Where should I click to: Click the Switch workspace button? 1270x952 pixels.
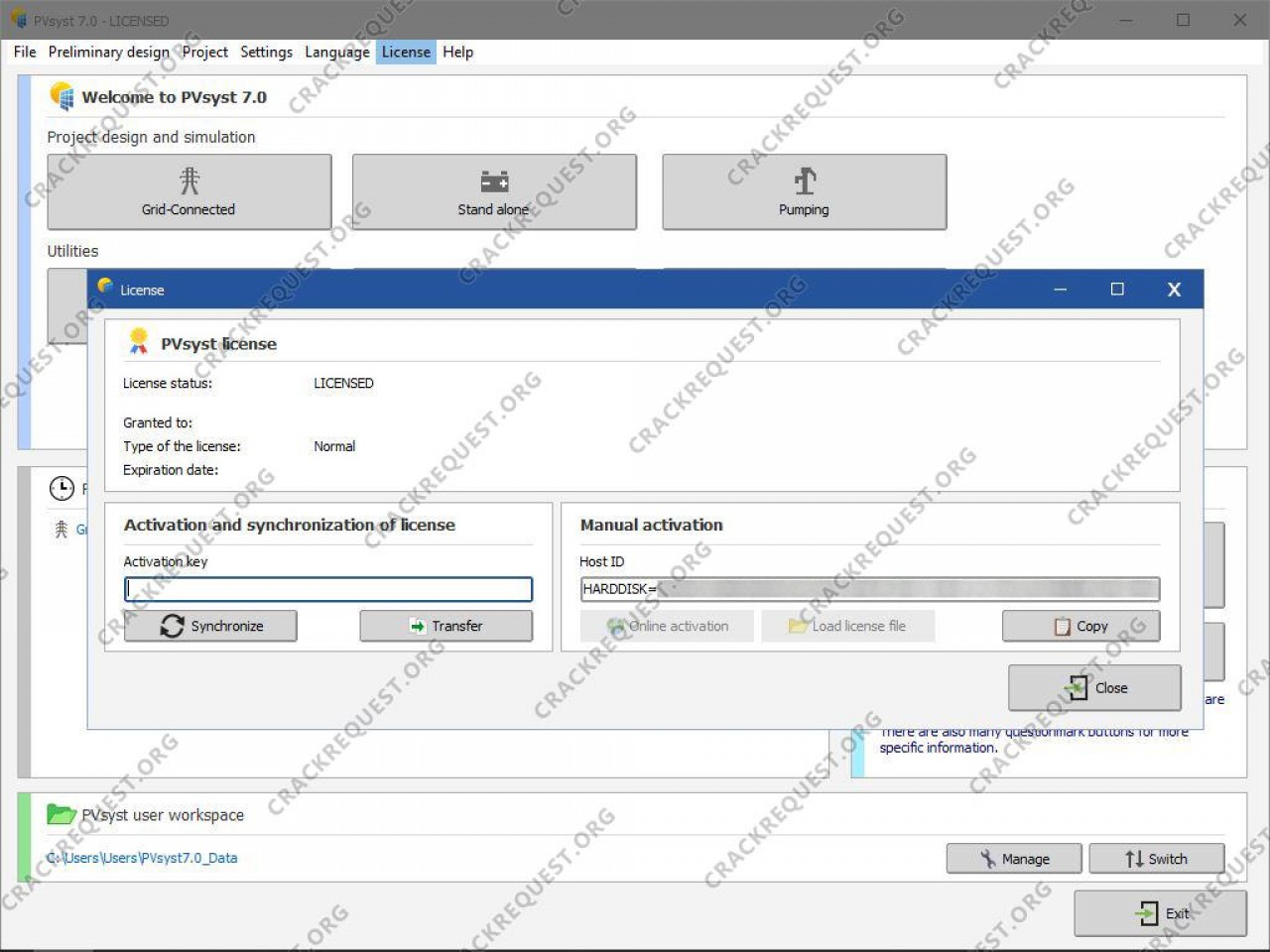(1157, 859)
